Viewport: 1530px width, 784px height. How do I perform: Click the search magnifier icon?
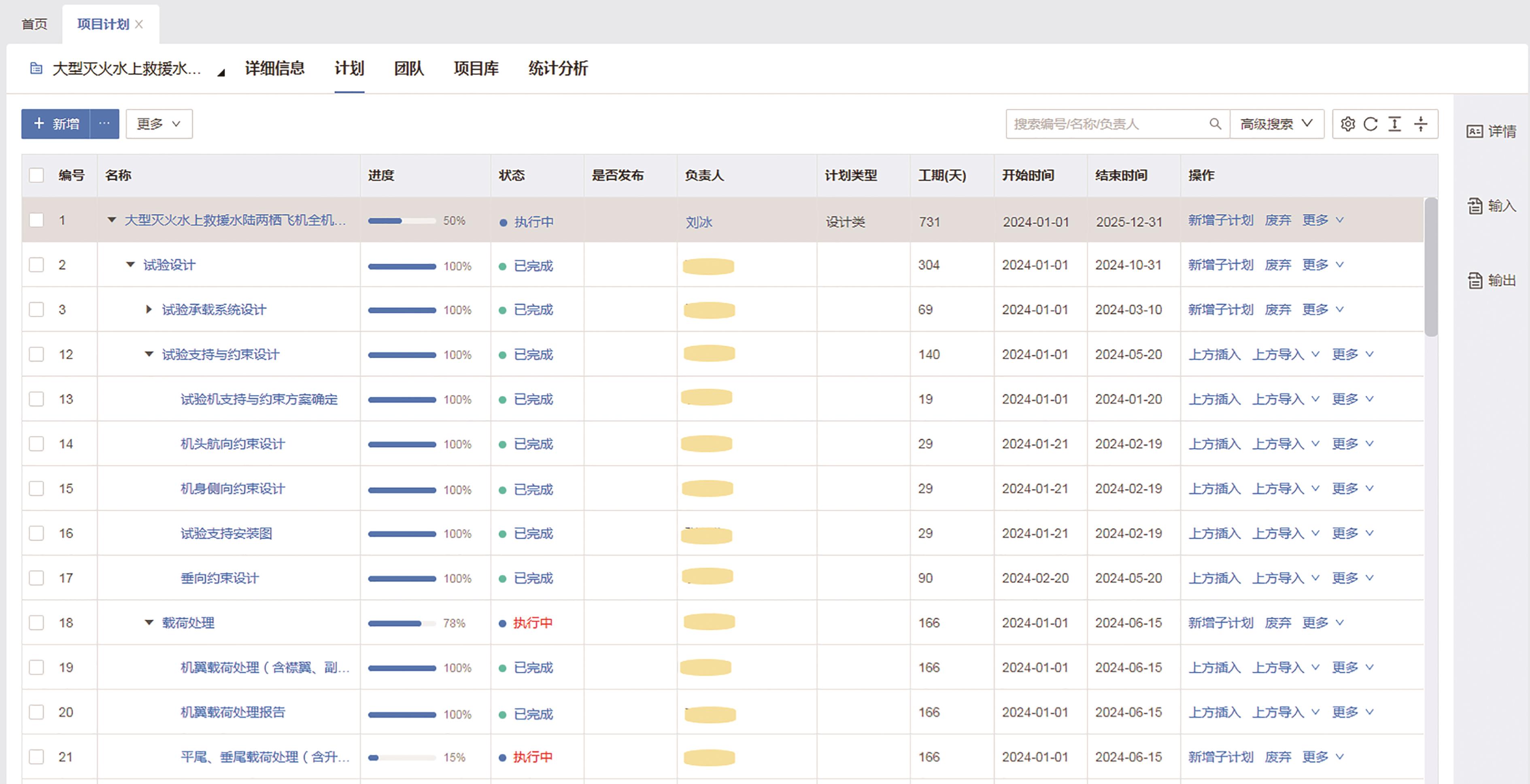1215,124
